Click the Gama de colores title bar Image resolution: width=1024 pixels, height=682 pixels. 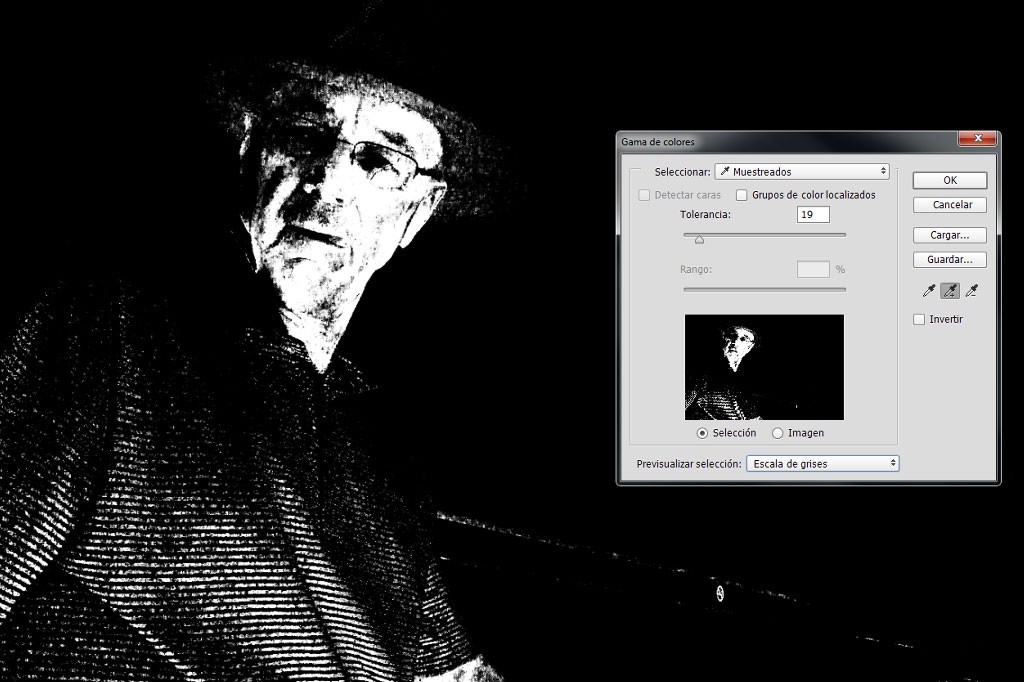point(787,142)
